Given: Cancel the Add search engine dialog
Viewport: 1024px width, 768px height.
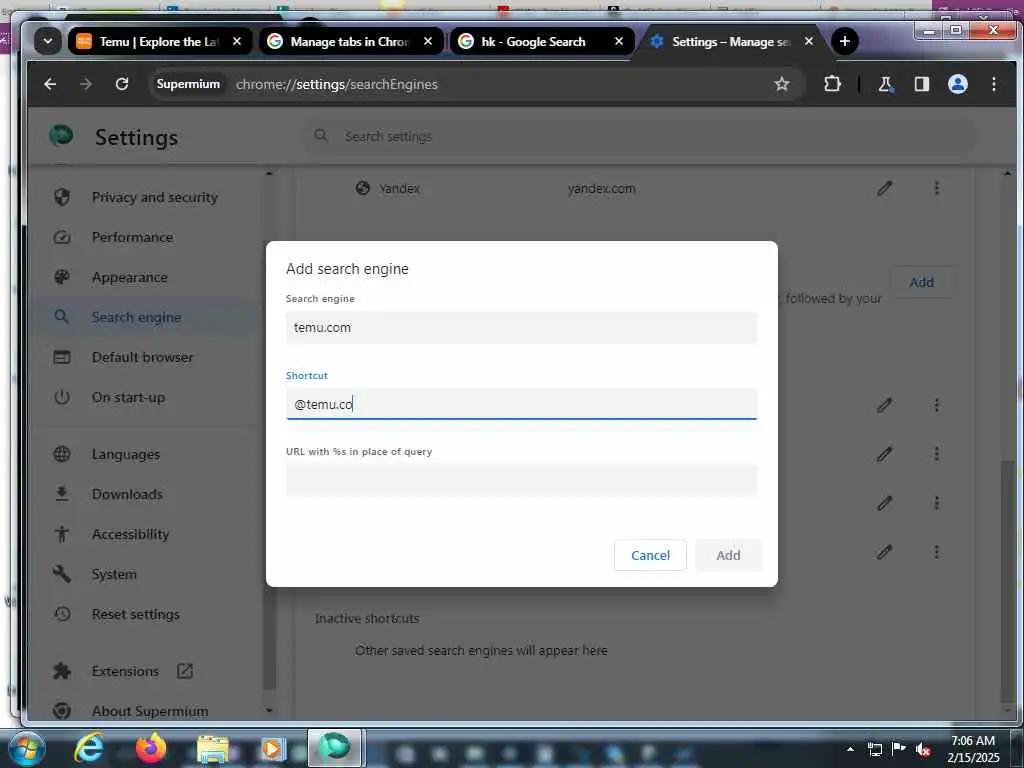Looking at the screenshot, I should click(650, 555).
